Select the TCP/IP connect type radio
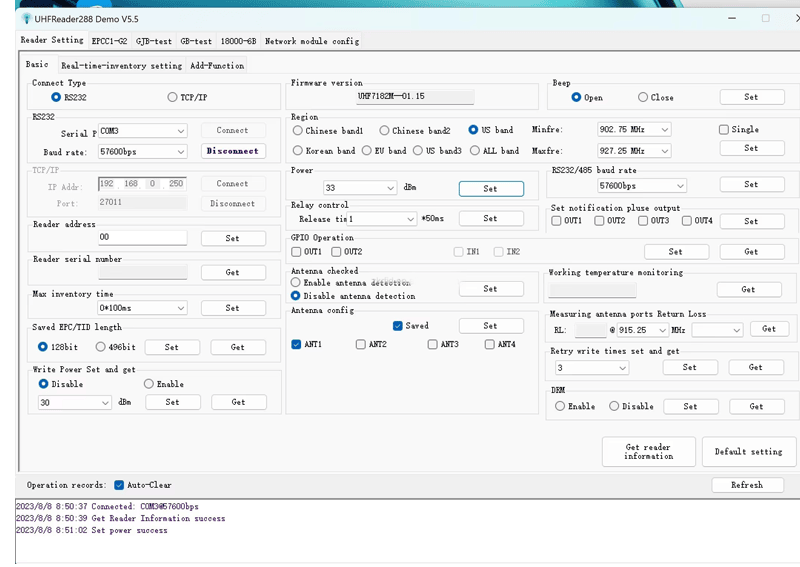Screen dimensions: 800x567 click(187, 97)
